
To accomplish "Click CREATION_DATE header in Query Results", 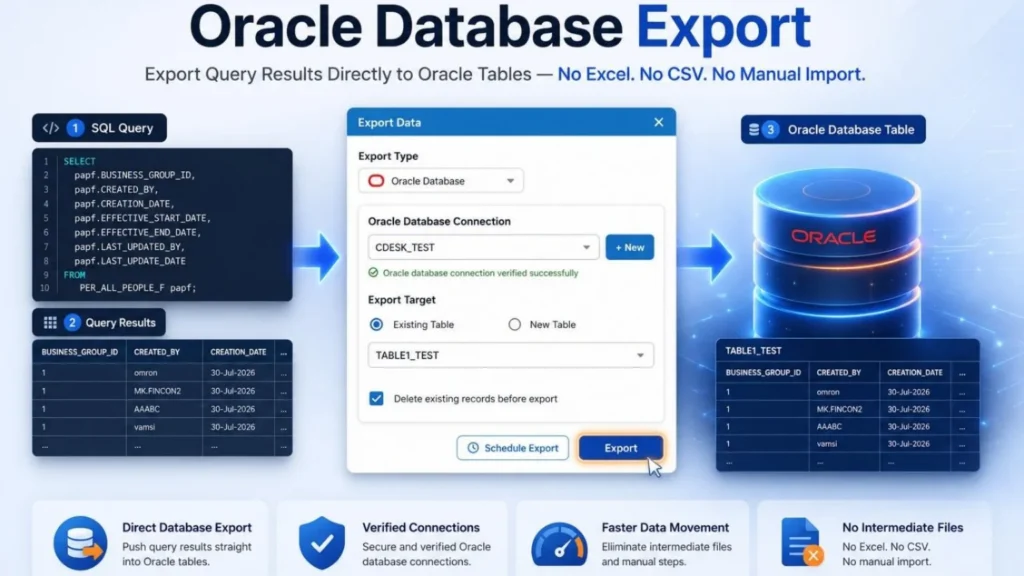I will point(238,352).
